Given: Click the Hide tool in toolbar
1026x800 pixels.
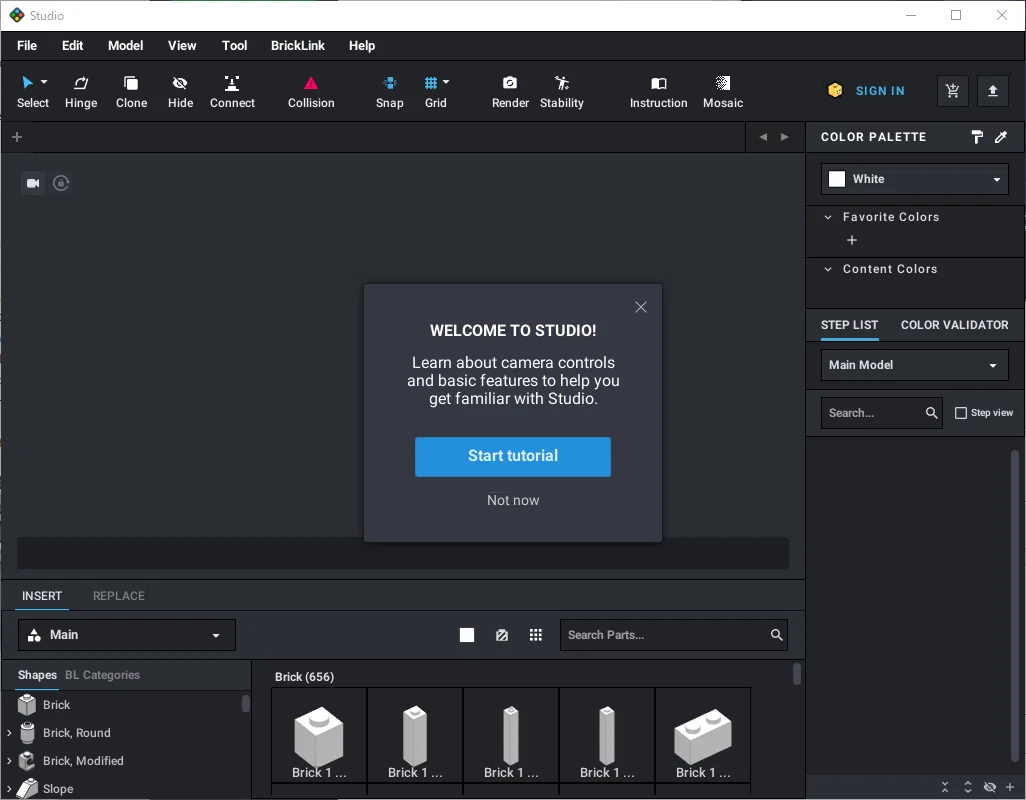Looking at the screenshot, I should [180, 92].
